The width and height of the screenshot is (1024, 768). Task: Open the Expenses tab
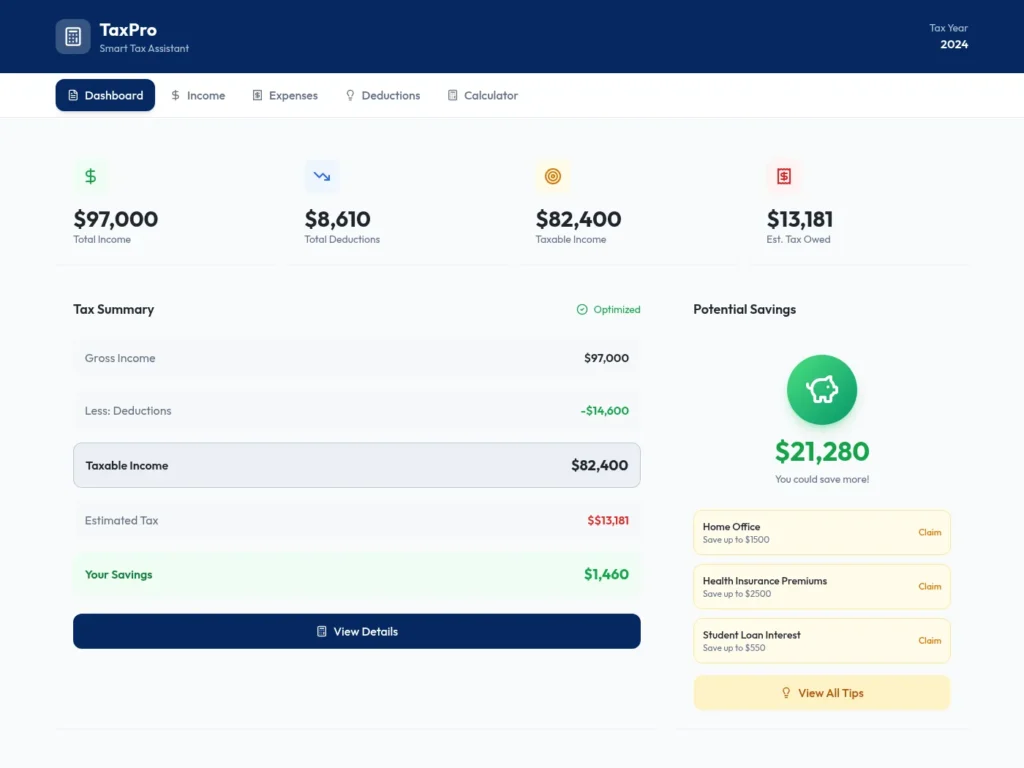click(285, 95)
